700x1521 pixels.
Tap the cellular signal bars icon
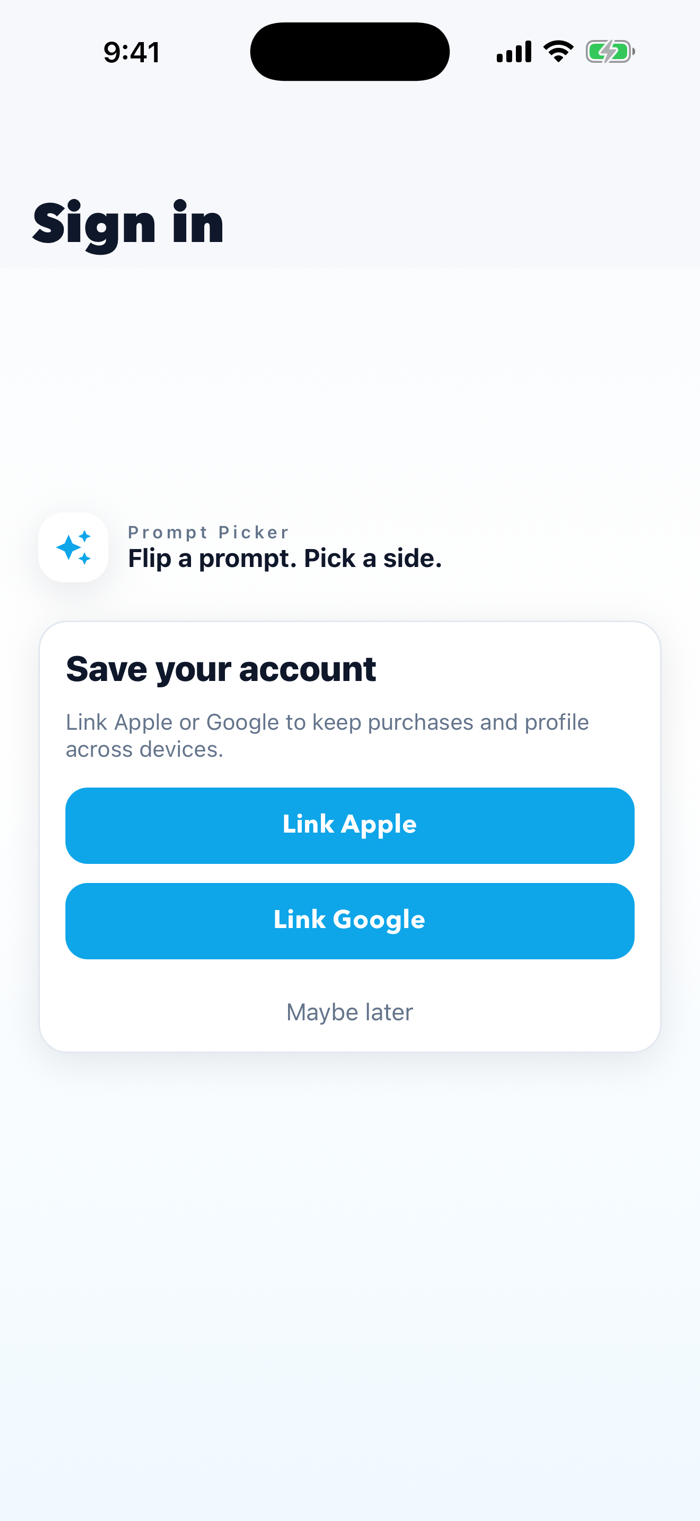[514, 52]
